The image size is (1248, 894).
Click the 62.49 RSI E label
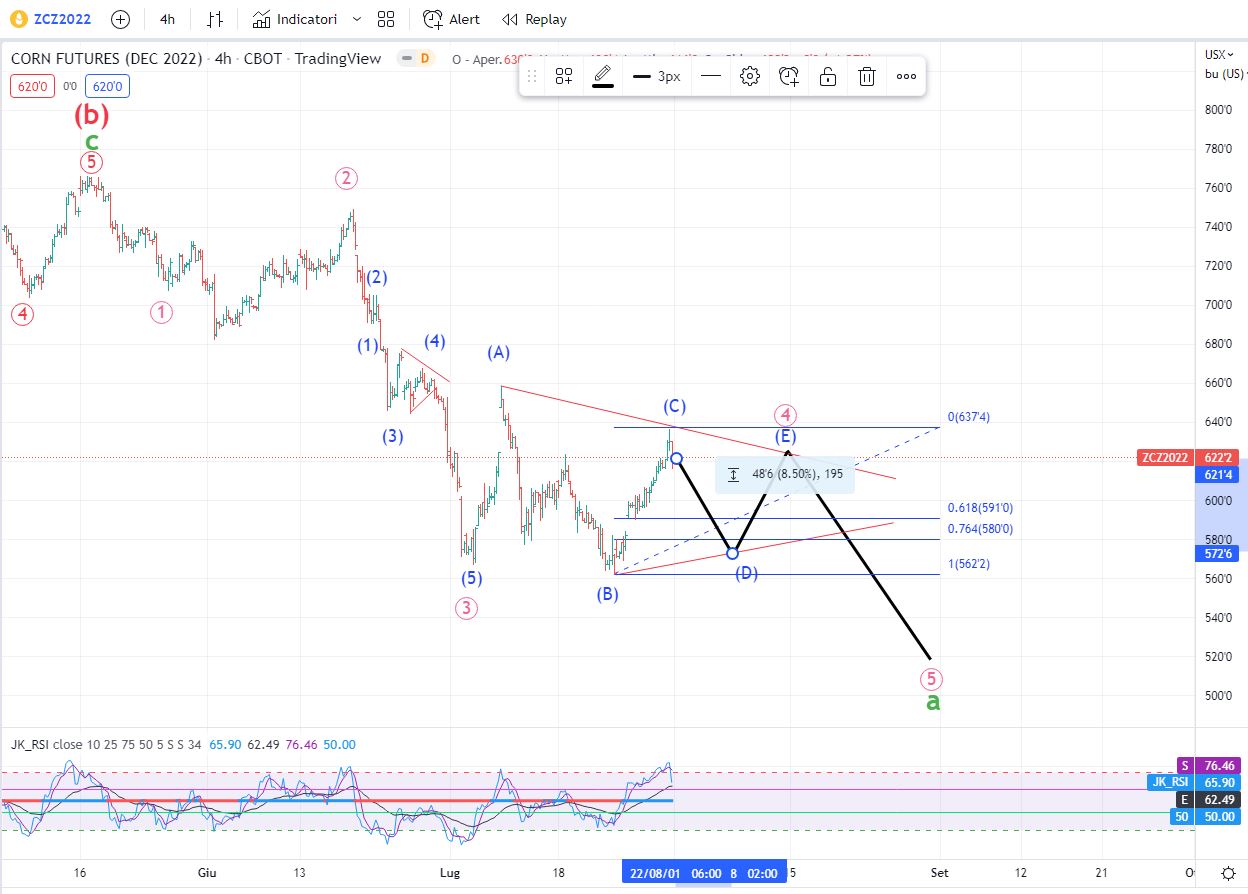click(x=1218, y=799)
